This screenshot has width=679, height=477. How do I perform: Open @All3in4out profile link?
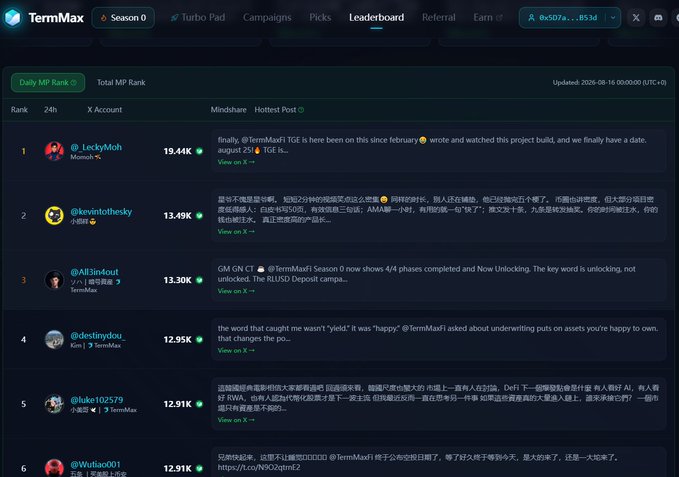click(94, 272)
